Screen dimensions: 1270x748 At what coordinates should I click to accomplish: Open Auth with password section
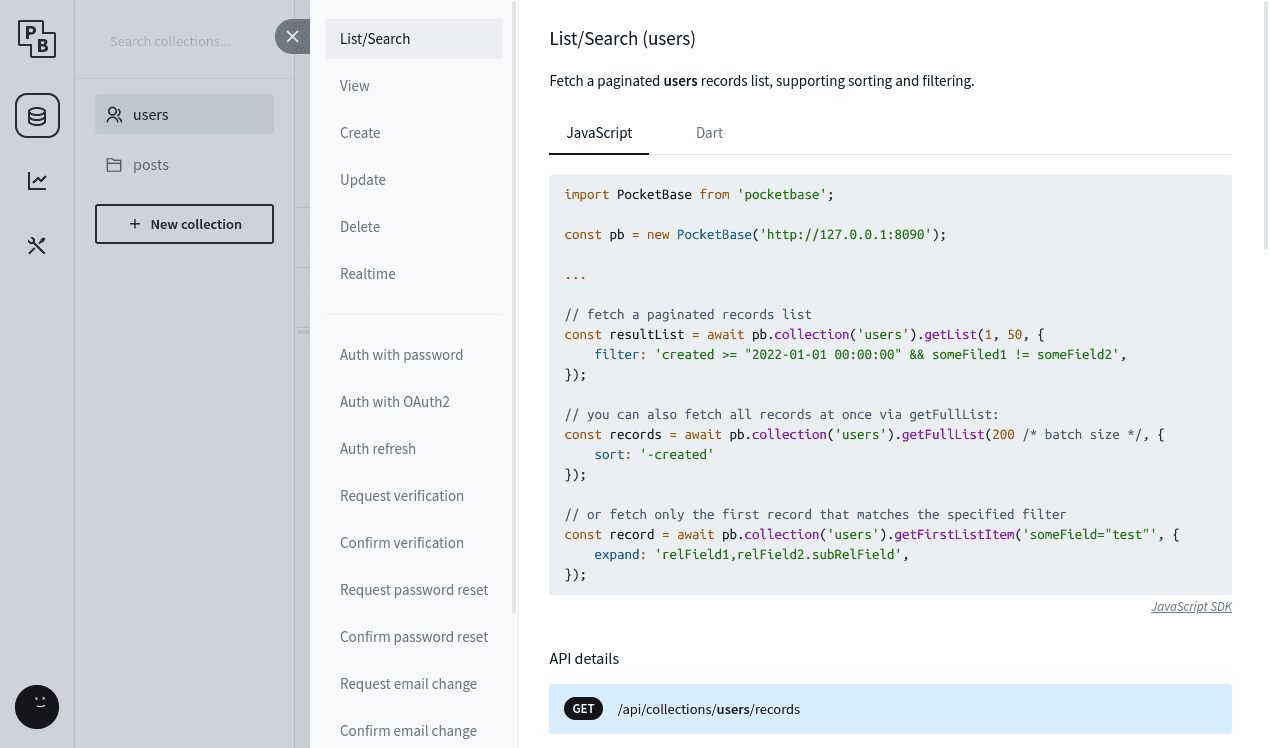(x=414, y=355)
